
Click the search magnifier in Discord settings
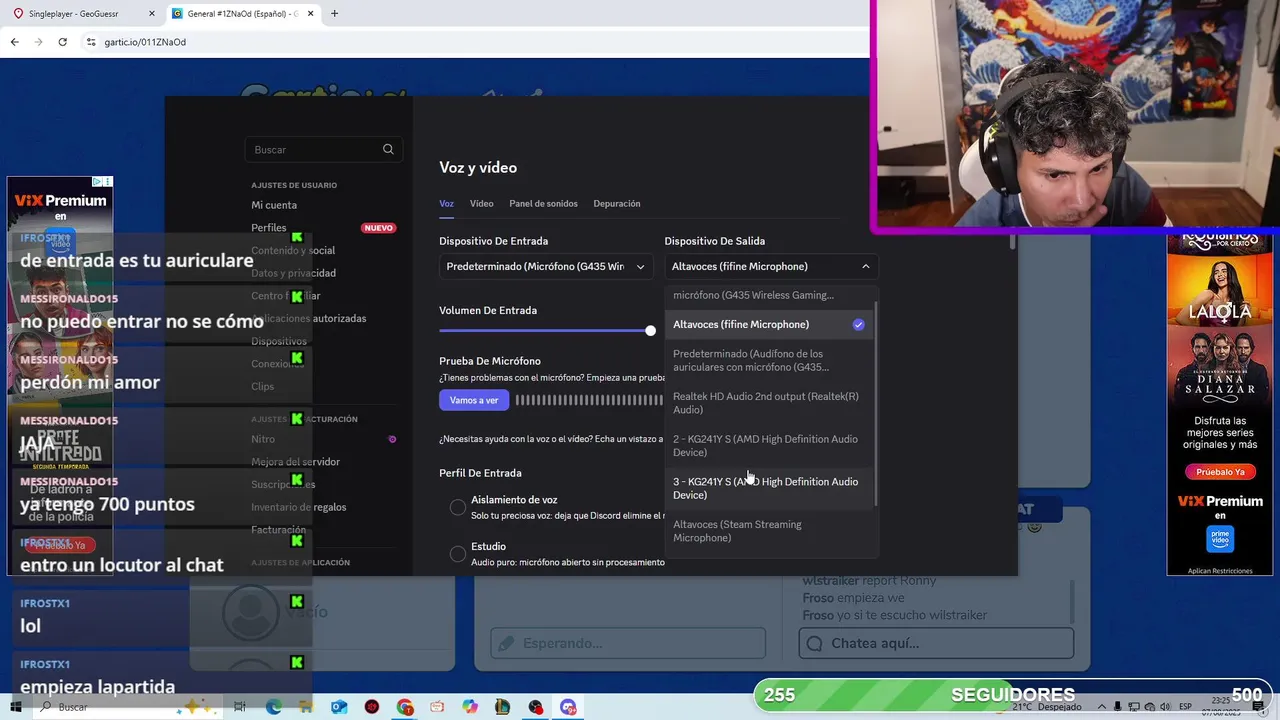point(388,149)
